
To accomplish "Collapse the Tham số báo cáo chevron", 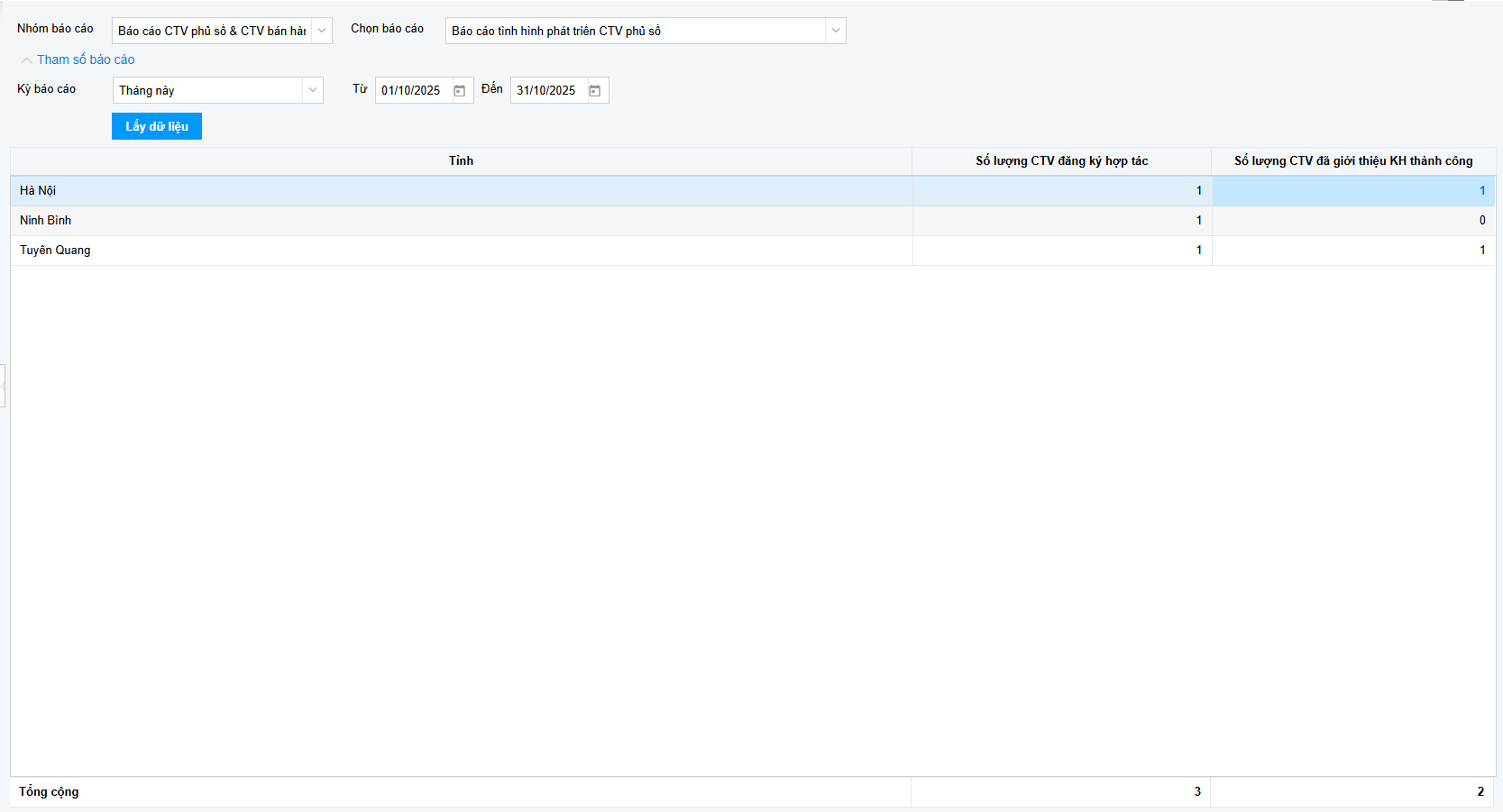I will (x=26, y=60).
